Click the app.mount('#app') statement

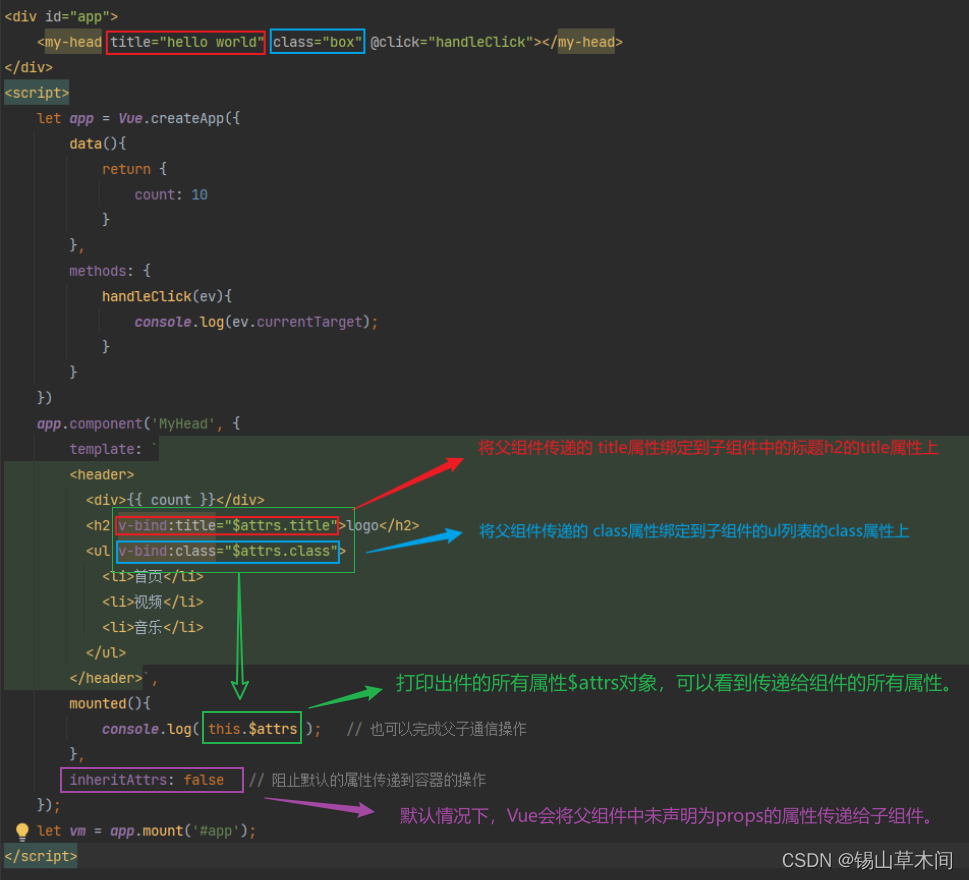pyautogui.click(x=183, y=831)
